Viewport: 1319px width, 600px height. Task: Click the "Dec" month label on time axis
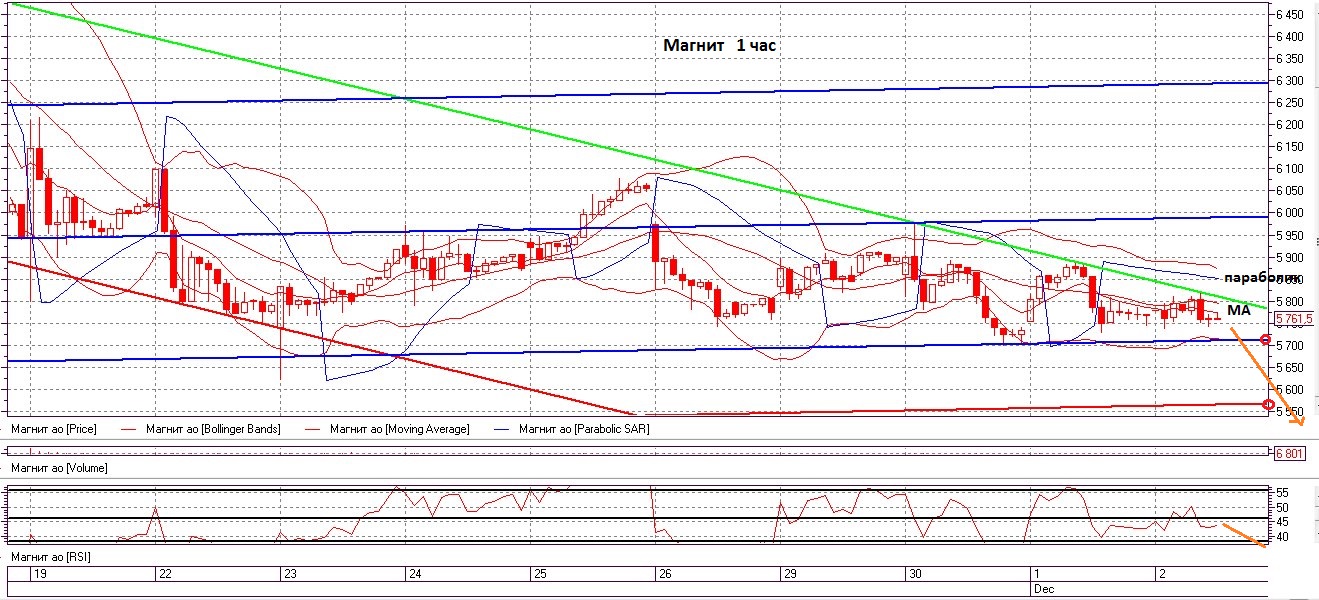point(1043,589)
